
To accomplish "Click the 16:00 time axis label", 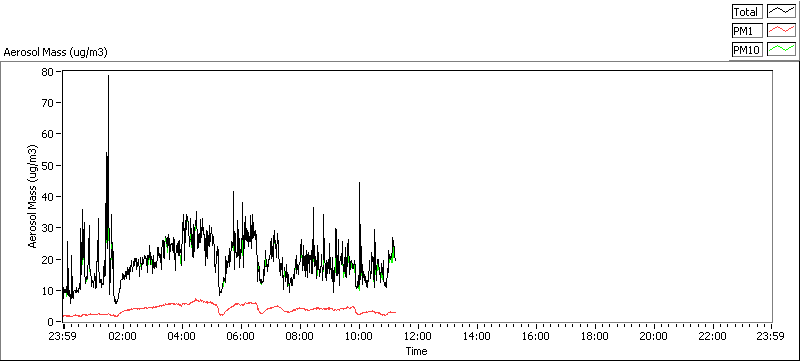I will coord(536,336).
